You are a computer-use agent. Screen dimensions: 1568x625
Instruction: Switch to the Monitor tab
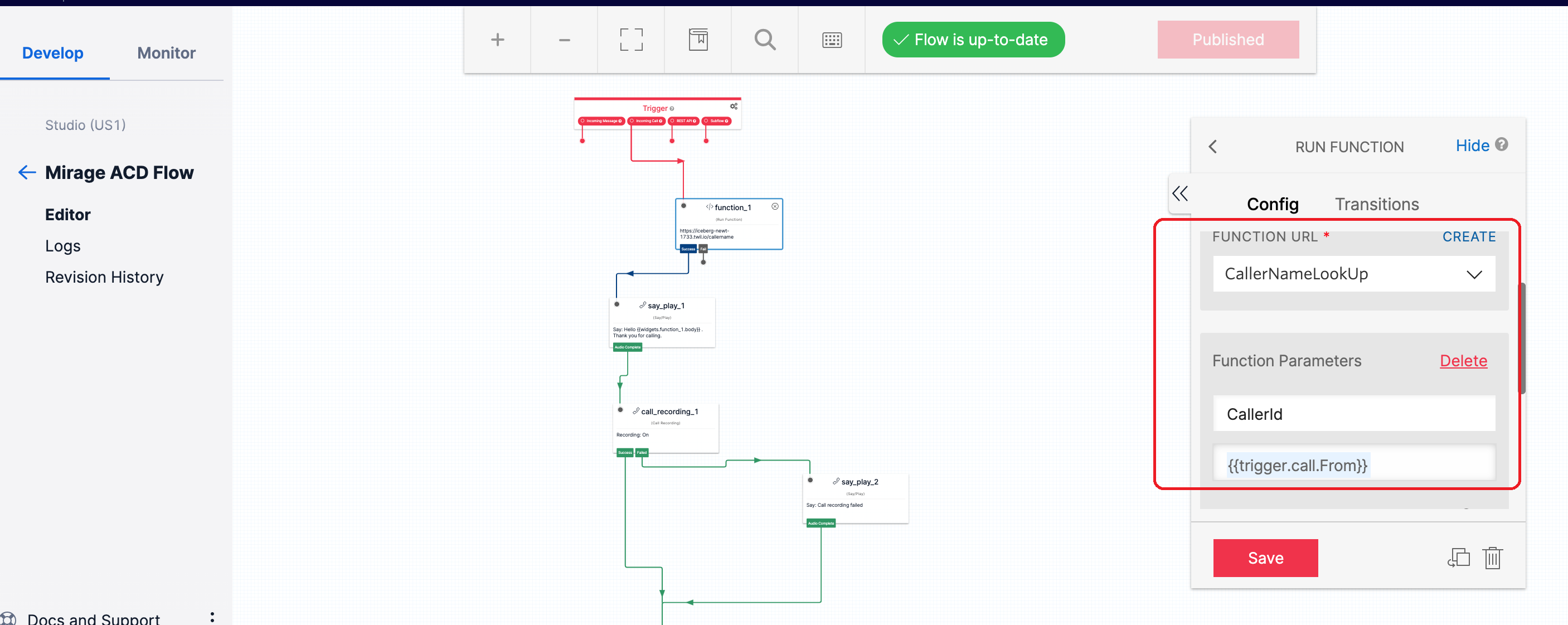(x=166, y=53)
